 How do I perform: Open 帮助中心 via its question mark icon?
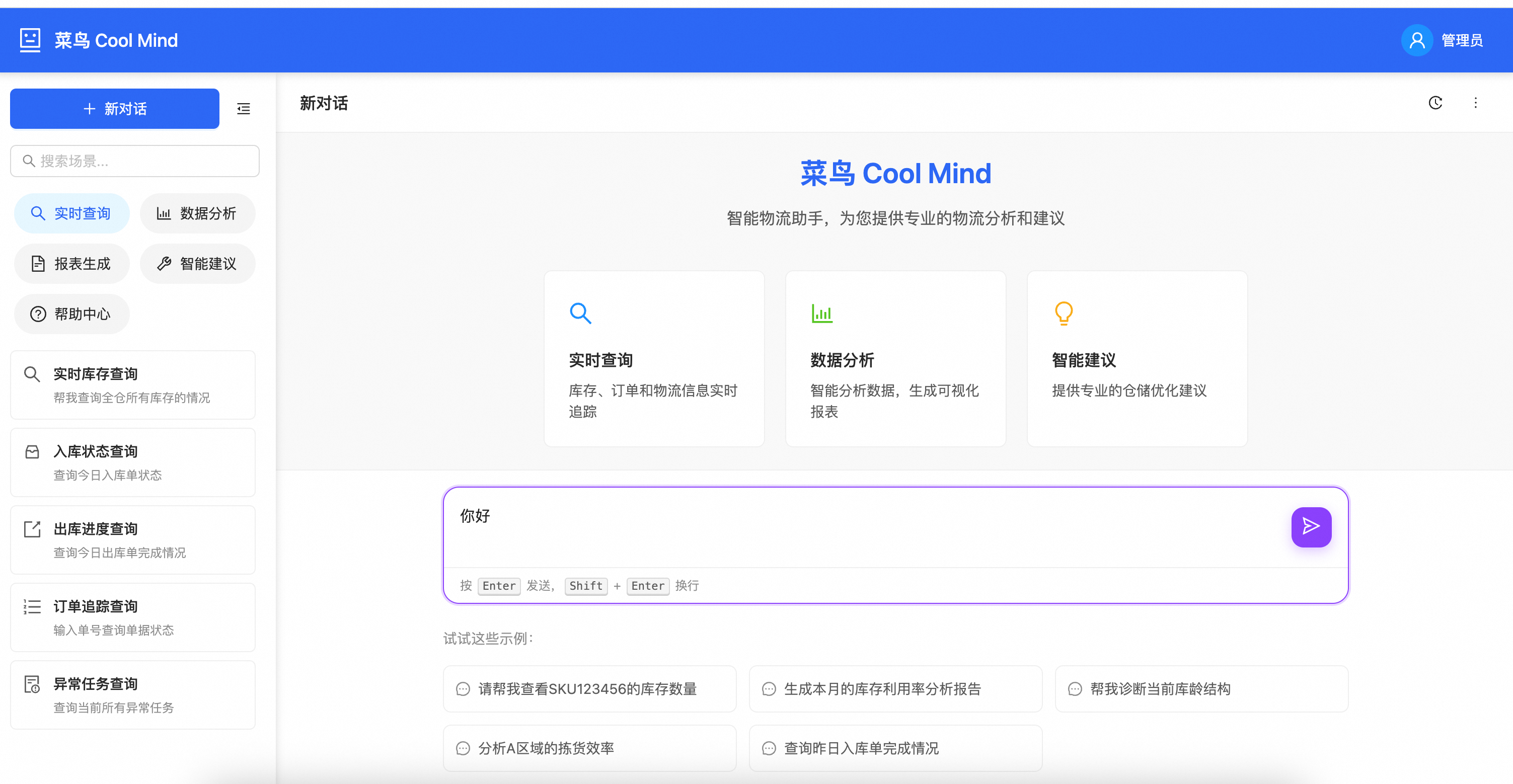[38, 313]
